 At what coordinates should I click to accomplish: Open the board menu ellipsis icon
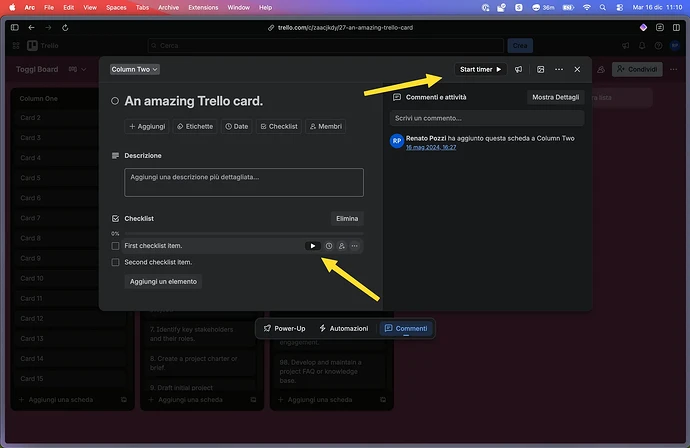[673, 70]
